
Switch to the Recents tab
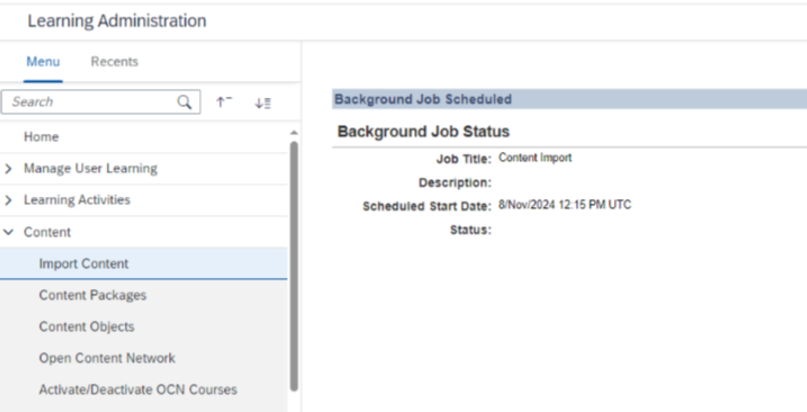pos(114,62)
